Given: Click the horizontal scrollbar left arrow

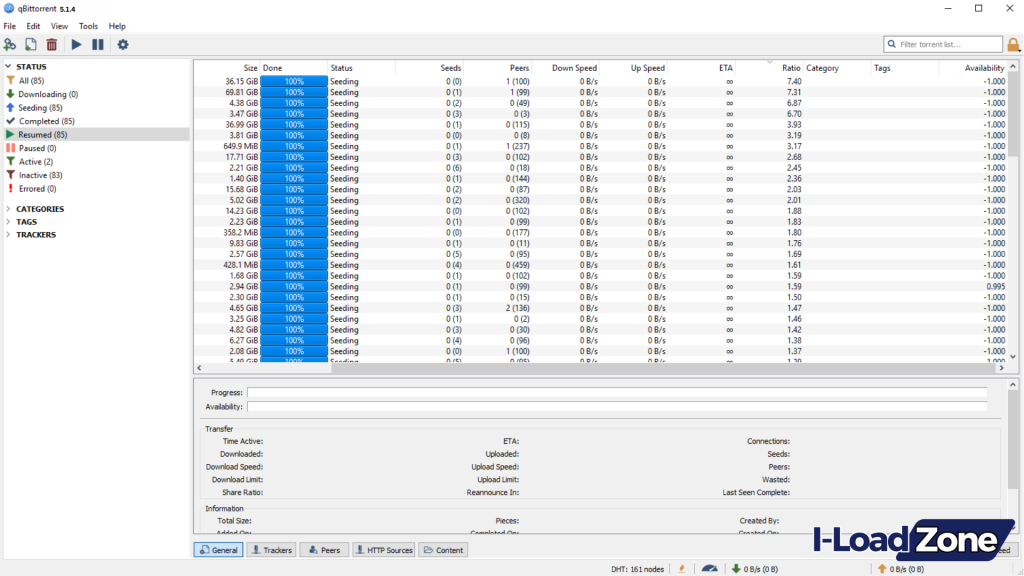Looking at the screenshot, I should coord(199,368).
